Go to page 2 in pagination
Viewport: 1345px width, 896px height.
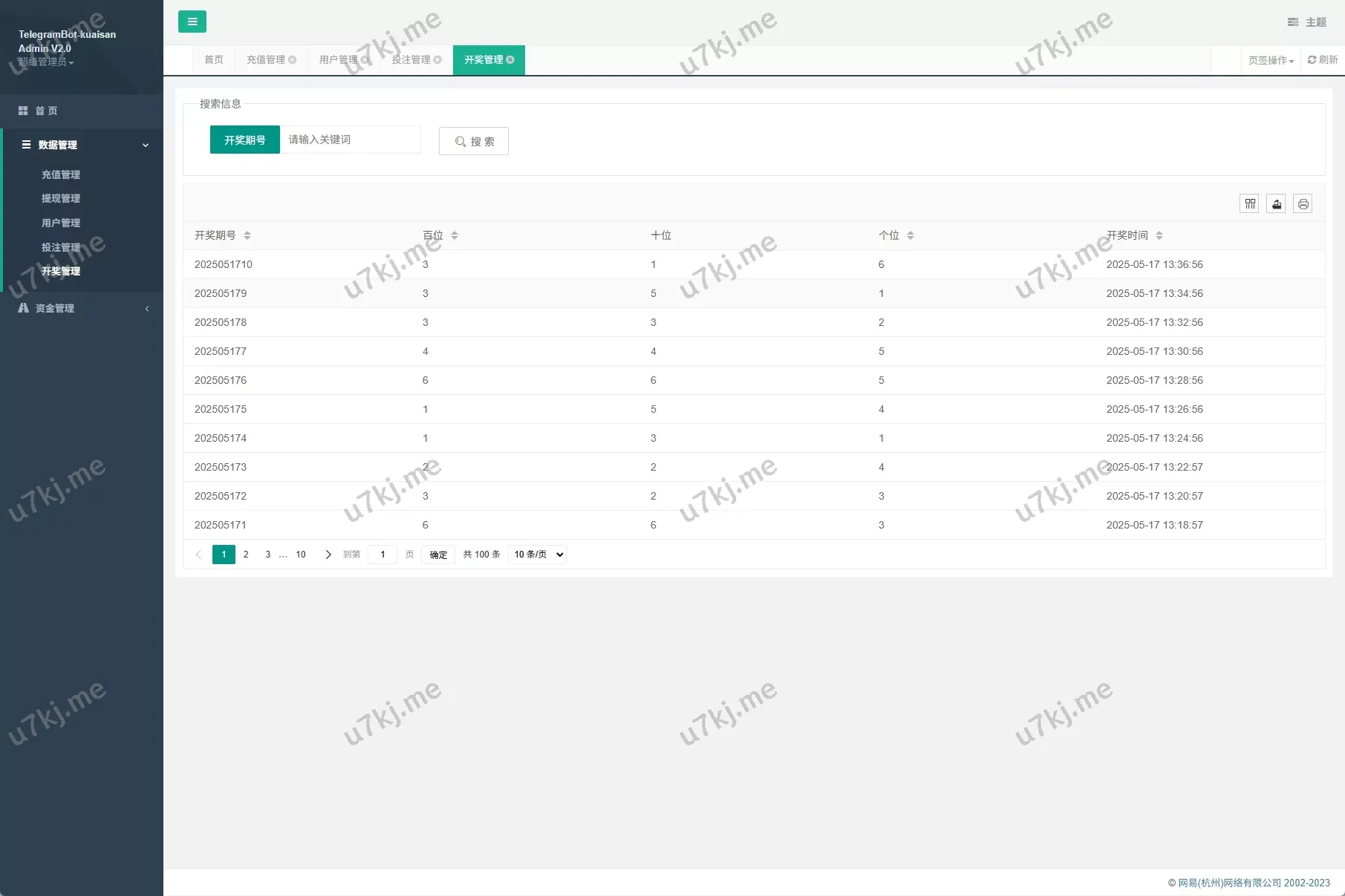click(246, 555)
